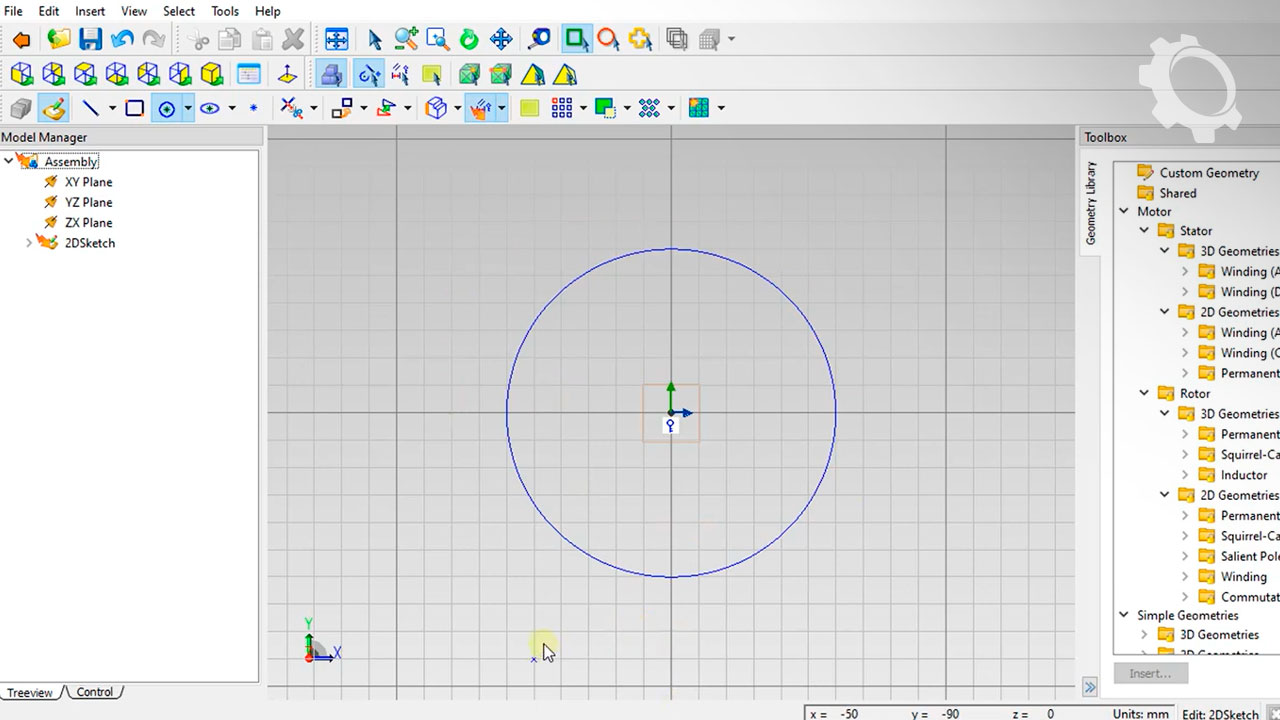Expand the 2DSketch tree node
Screen dimensions: 1280x720
(x=29, y=243)
